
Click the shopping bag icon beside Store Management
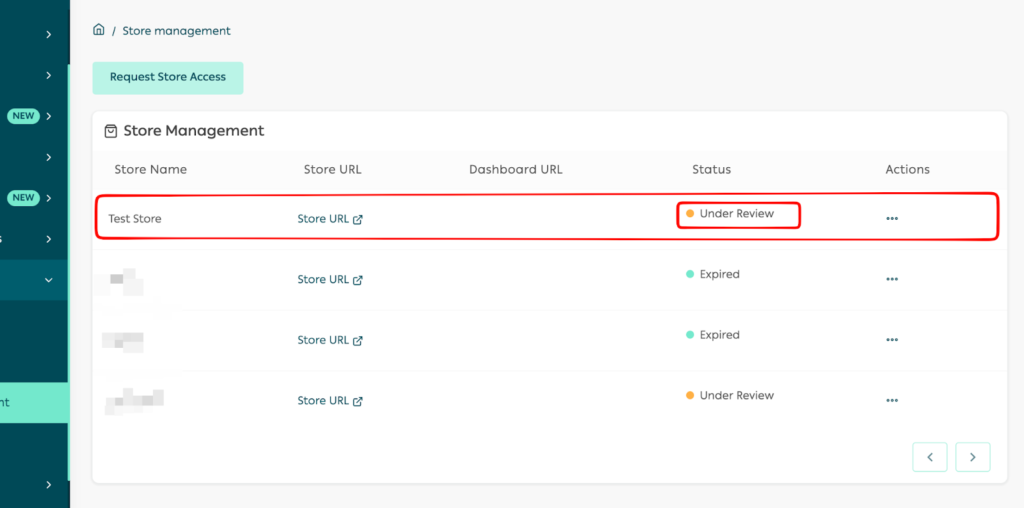point(111,131)
